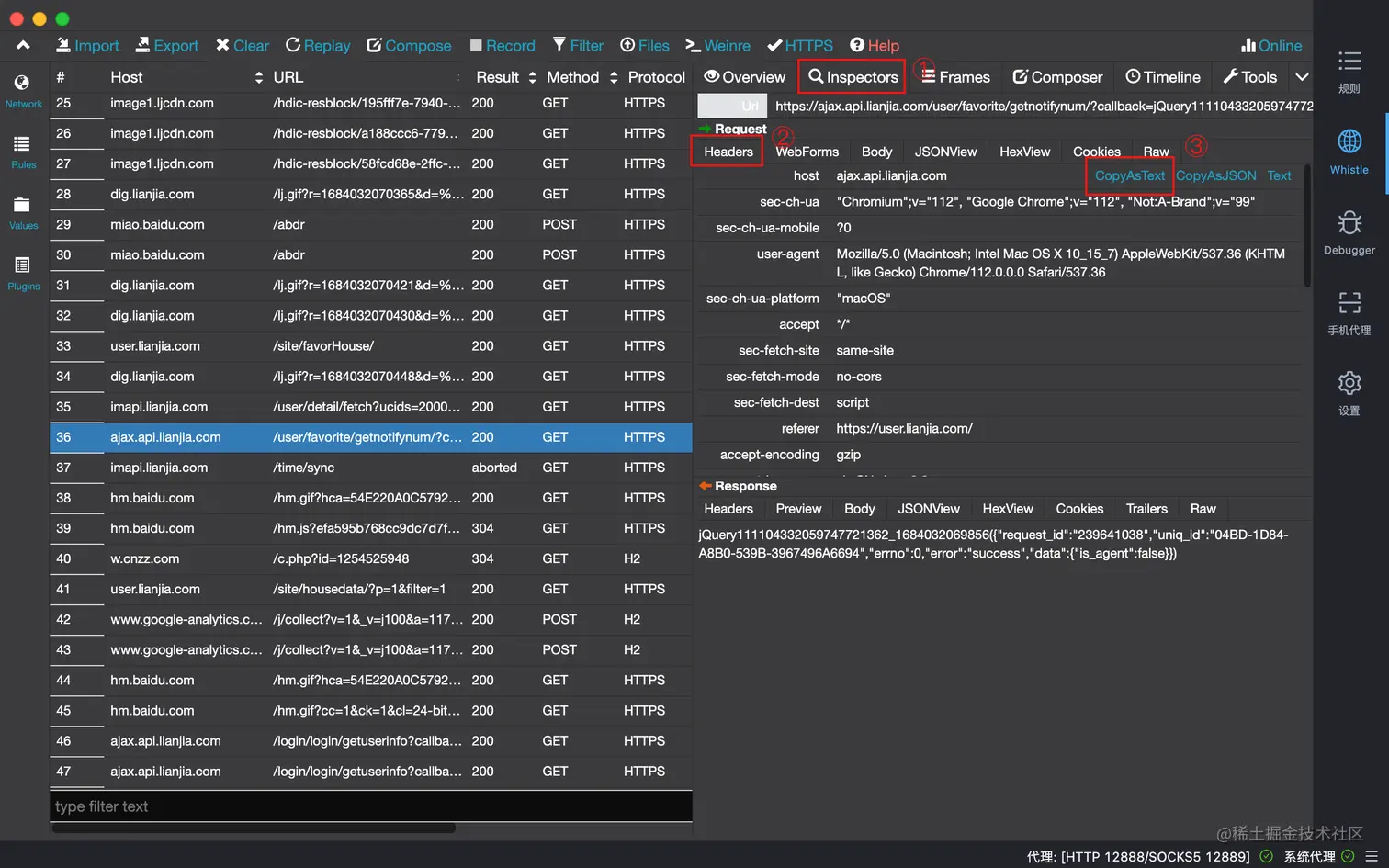
Task: Collapse the top toolbar with the up chevron
Action: pos(23,45)
